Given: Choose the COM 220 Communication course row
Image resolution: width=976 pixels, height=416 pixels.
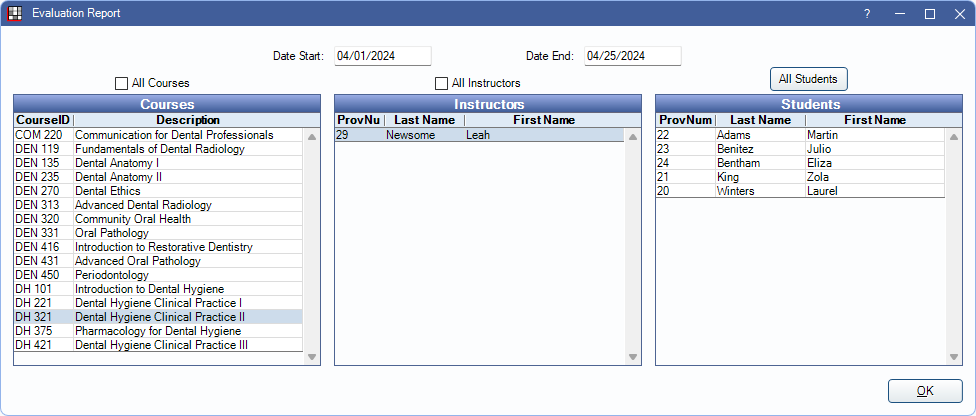Looking at the screenshot, I should [158, 135].
